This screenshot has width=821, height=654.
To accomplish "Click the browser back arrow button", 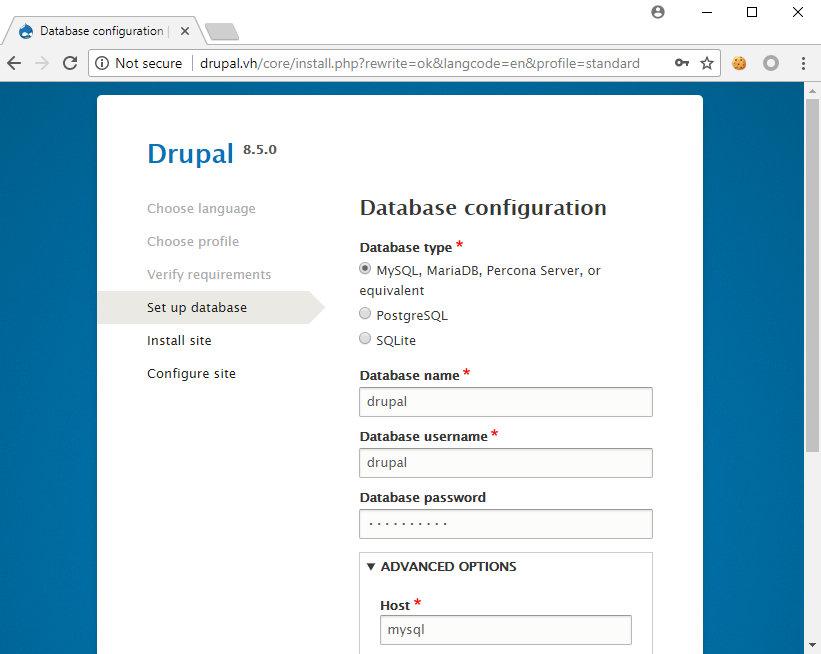I will coord(14,63).
